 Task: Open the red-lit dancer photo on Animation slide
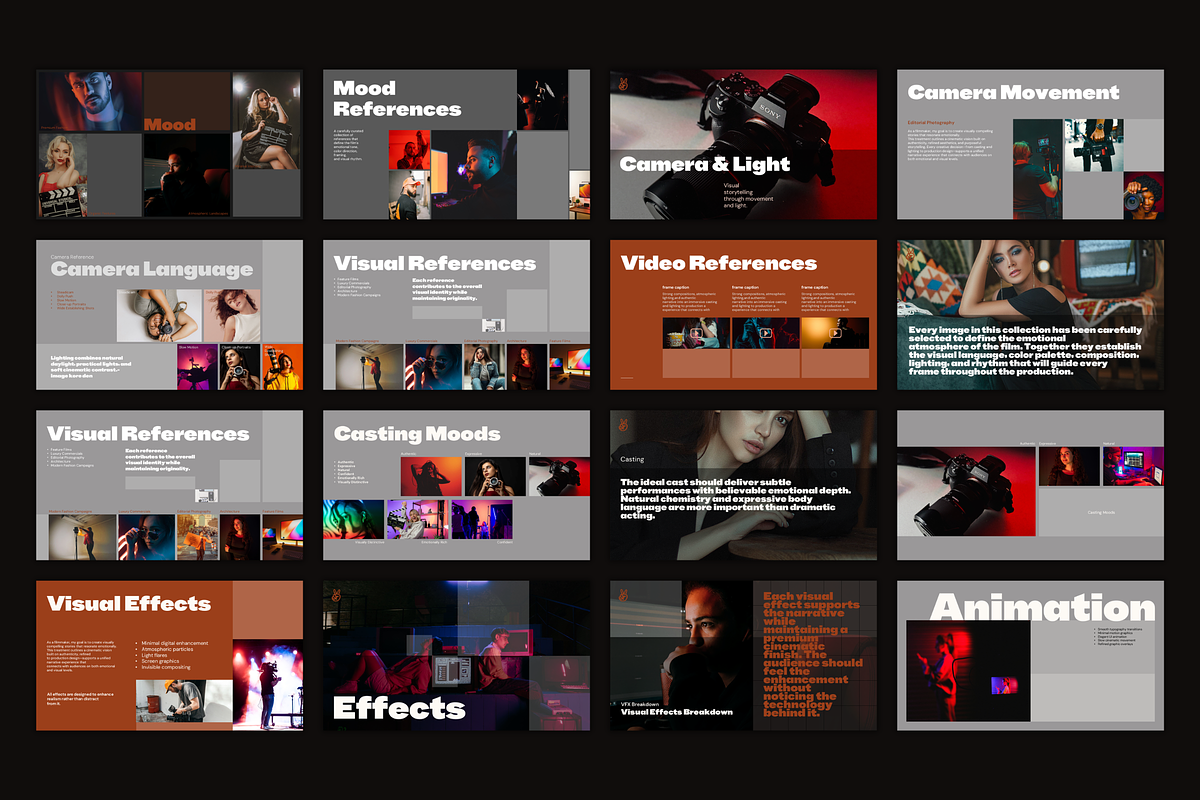pyautogui.click(x=968, y=671)
